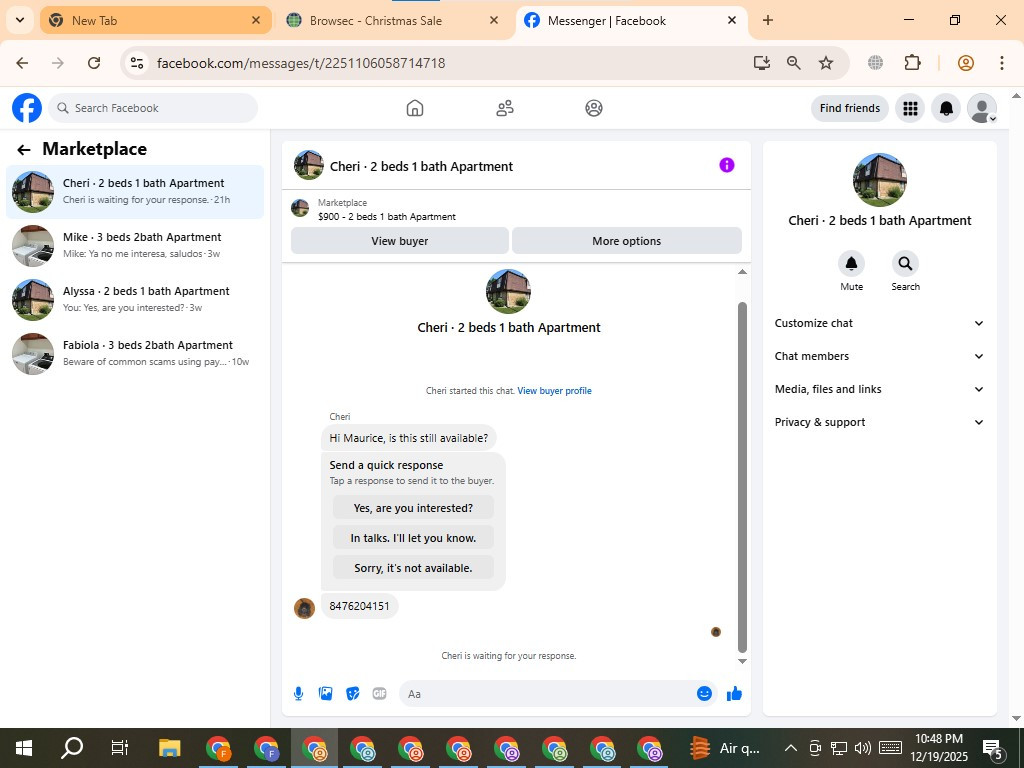Search within the Cheri conversation

[x=905, y=264]
